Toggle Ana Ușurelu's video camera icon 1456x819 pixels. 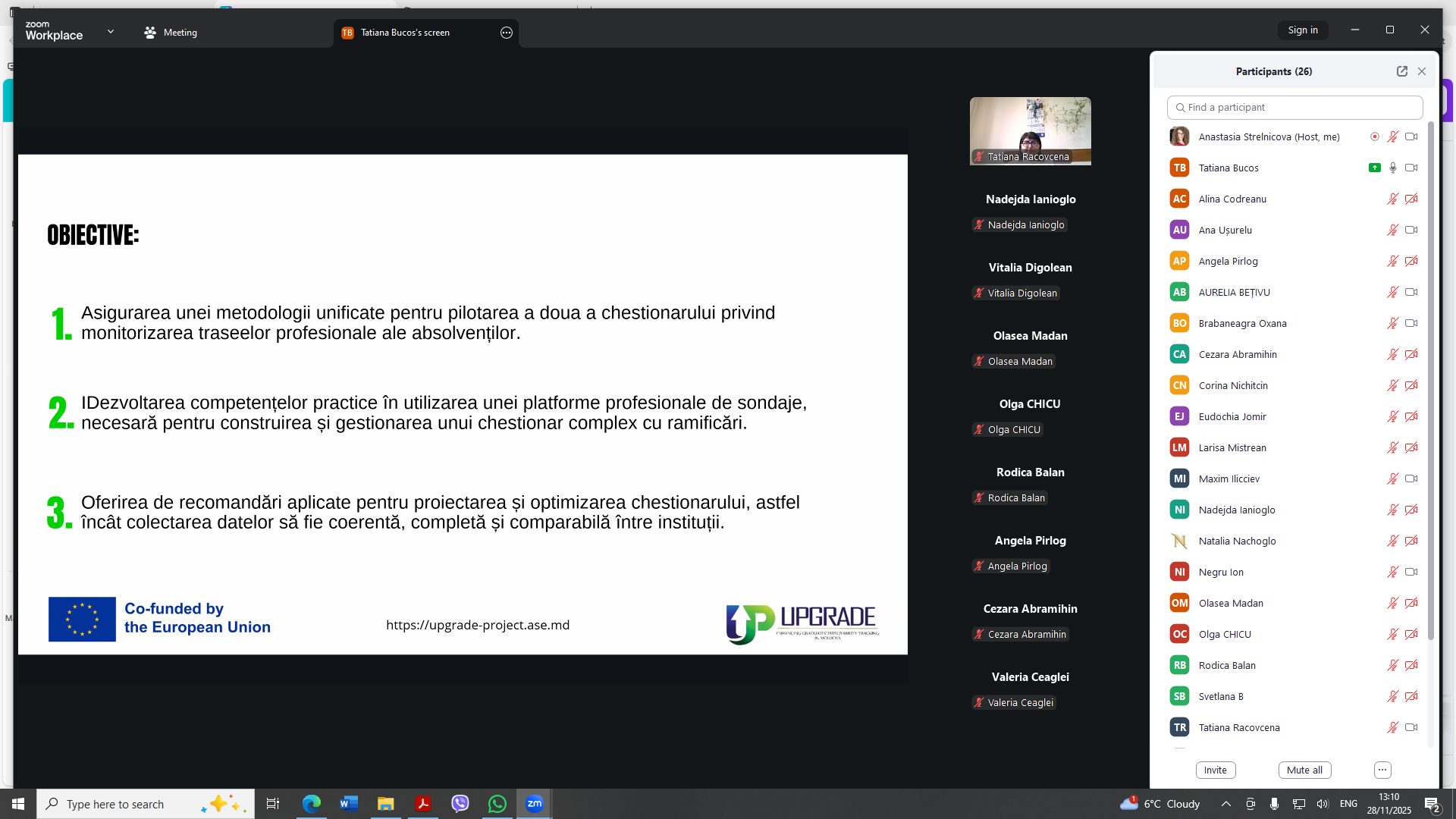pos(1411,231)
